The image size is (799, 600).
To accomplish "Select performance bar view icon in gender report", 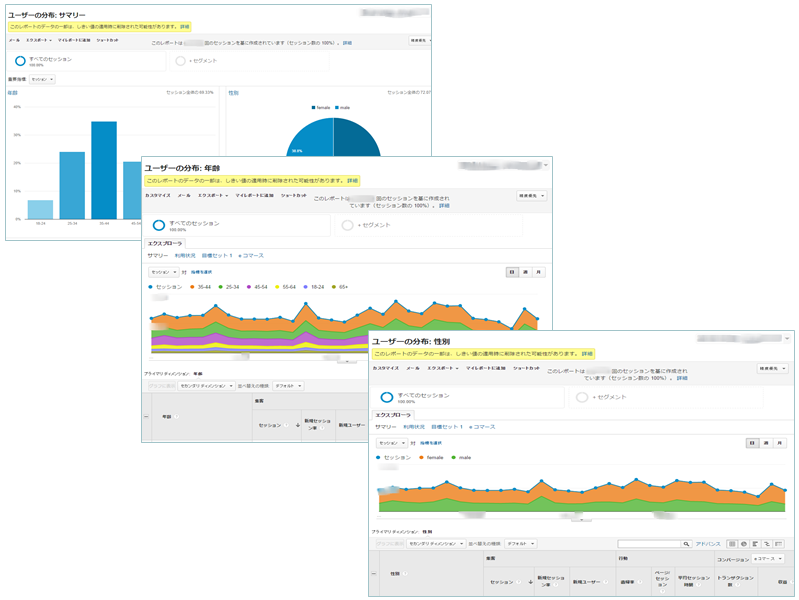I will coord(757,544).
